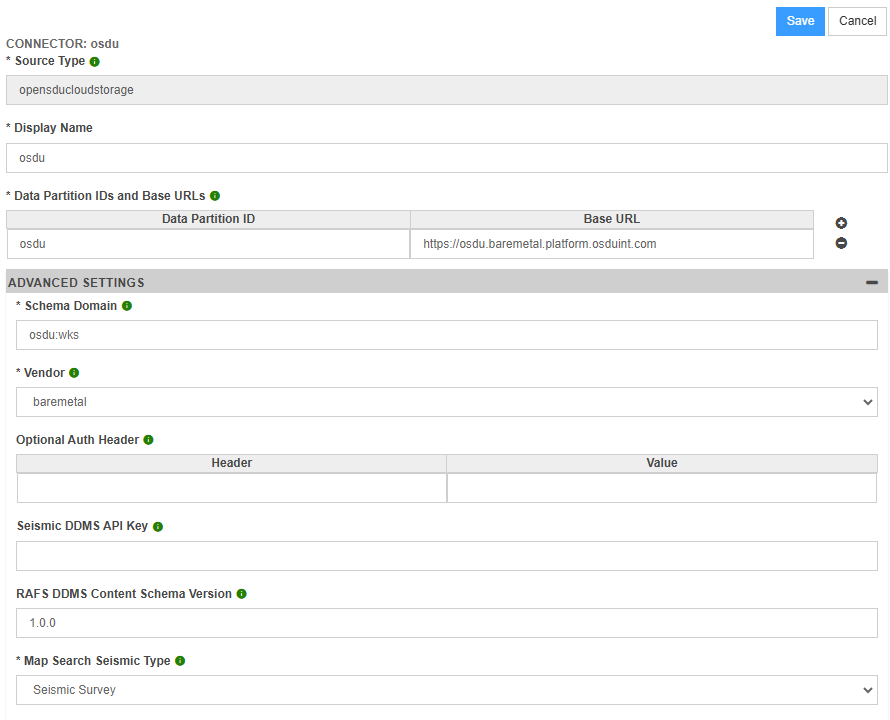
Task: Edit the Base URL cell value
Action: coord(611,244)
